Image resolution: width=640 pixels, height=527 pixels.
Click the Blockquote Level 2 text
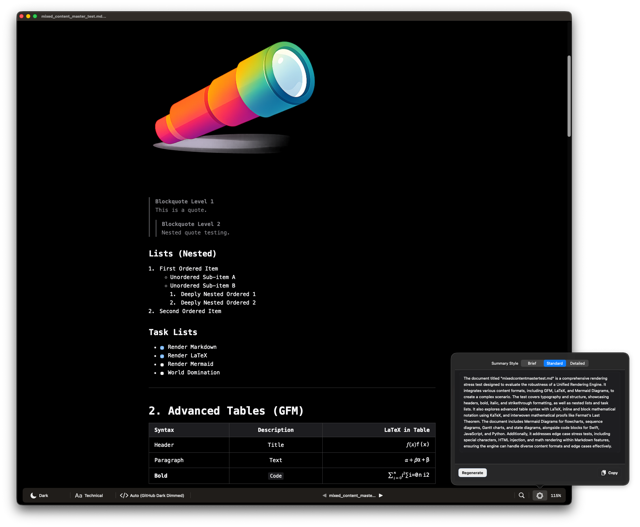pos(191,224)
